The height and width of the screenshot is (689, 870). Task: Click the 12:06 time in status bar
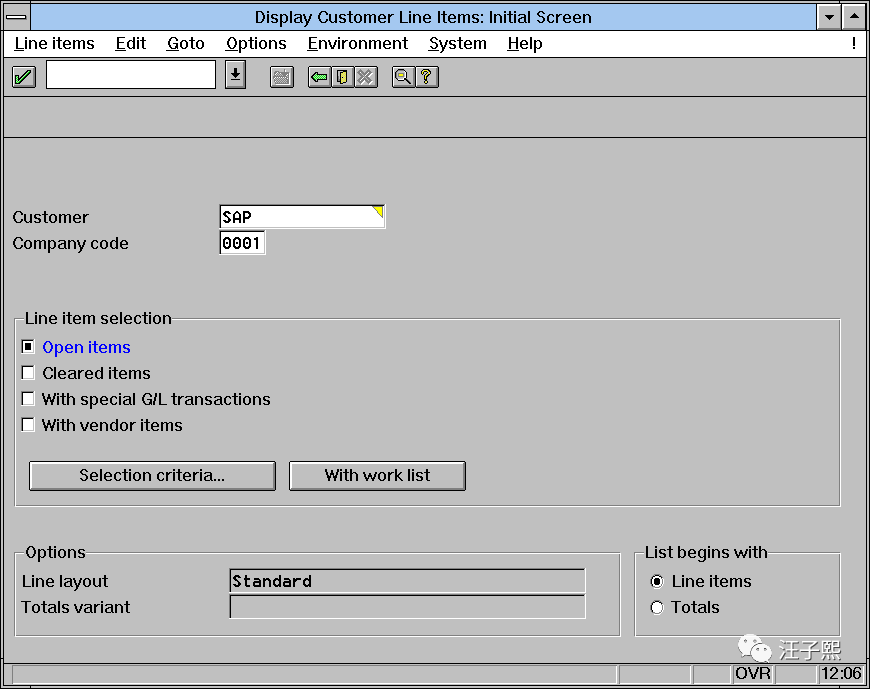[841, 673]
